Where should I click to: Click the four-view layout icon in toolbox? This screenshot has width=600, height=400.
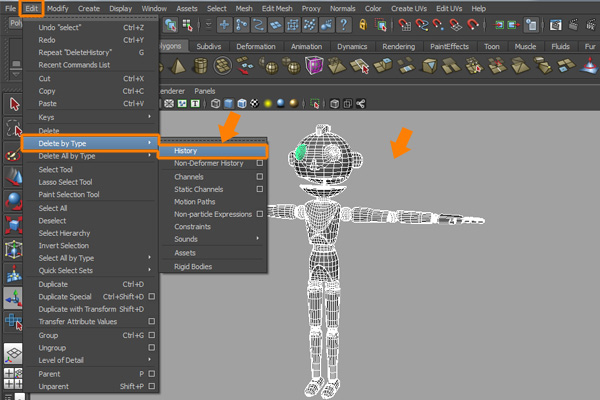13,378
